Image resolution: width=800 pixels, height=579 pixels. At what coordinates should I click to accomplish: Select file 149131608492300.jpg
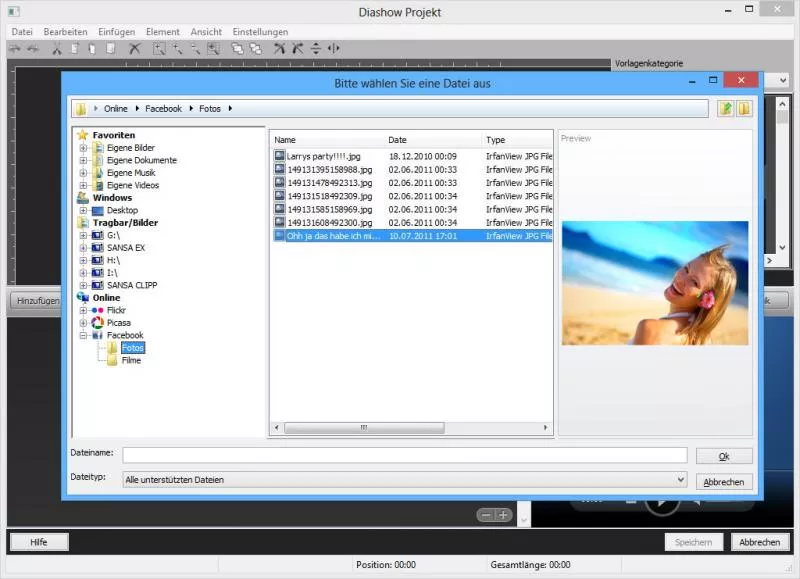(330, 222)
